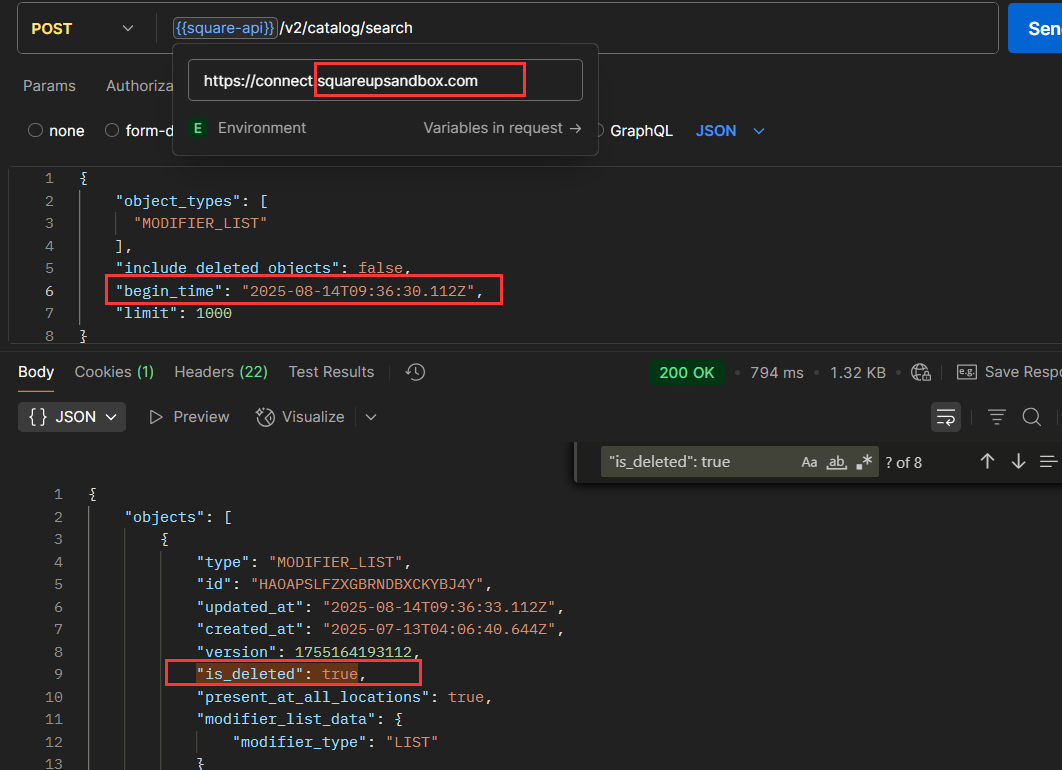This screenshot has width=1062, height=770.
Task: Click the "begin_time" line in request body
Action: tap(299, 291)
